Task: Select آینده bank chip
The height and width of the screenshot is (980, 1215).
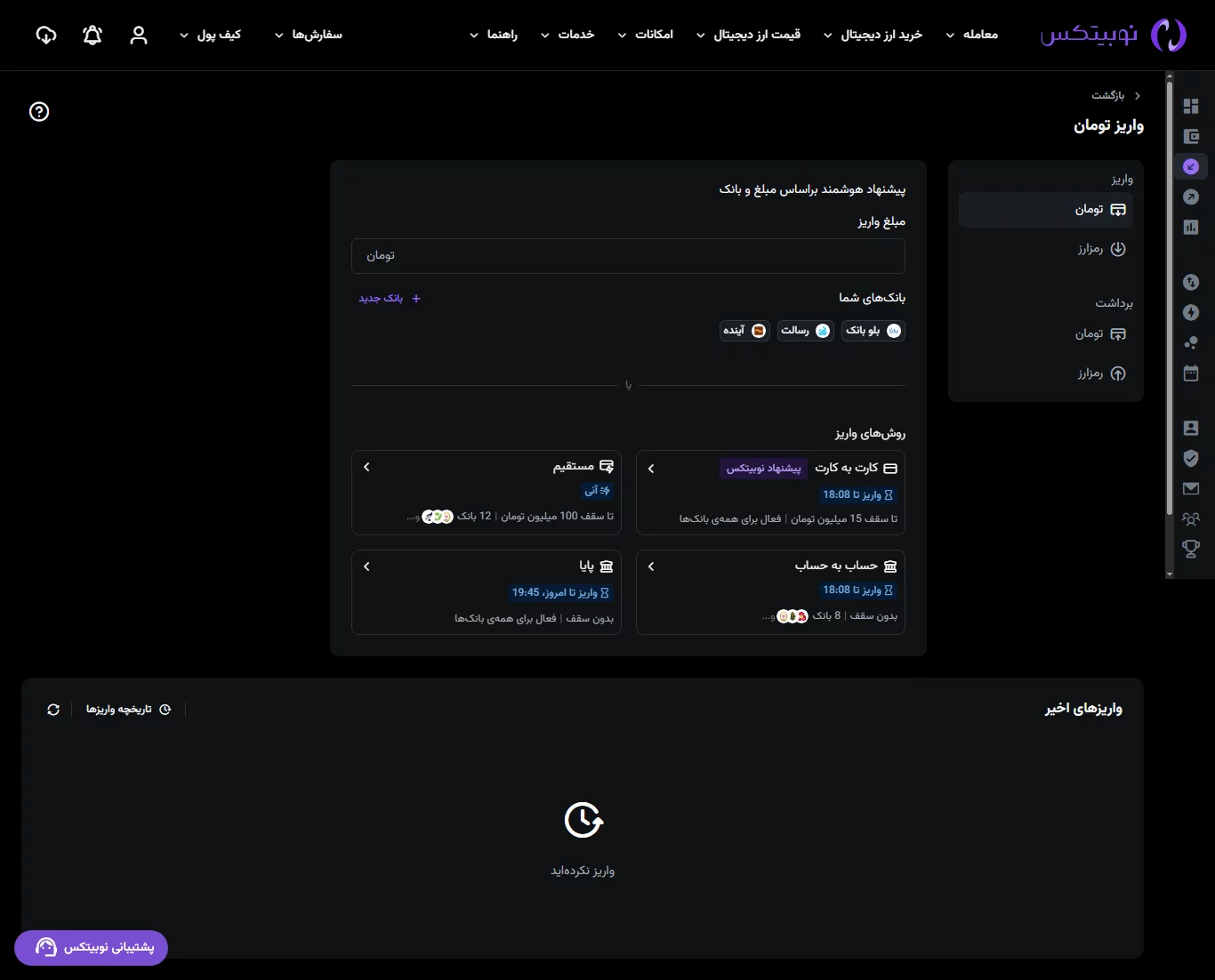Action: pos(745,331)
